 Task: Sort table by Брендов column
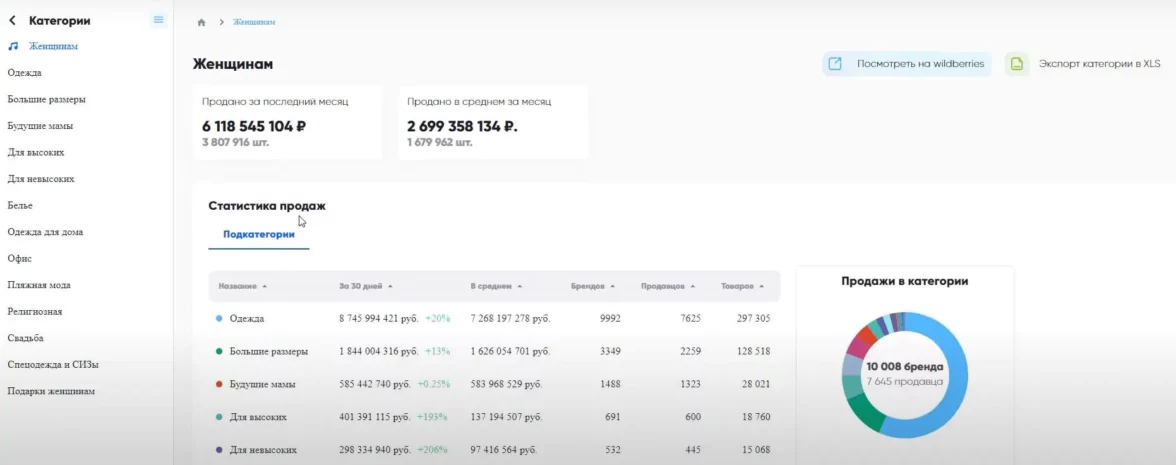click(592, 286)
